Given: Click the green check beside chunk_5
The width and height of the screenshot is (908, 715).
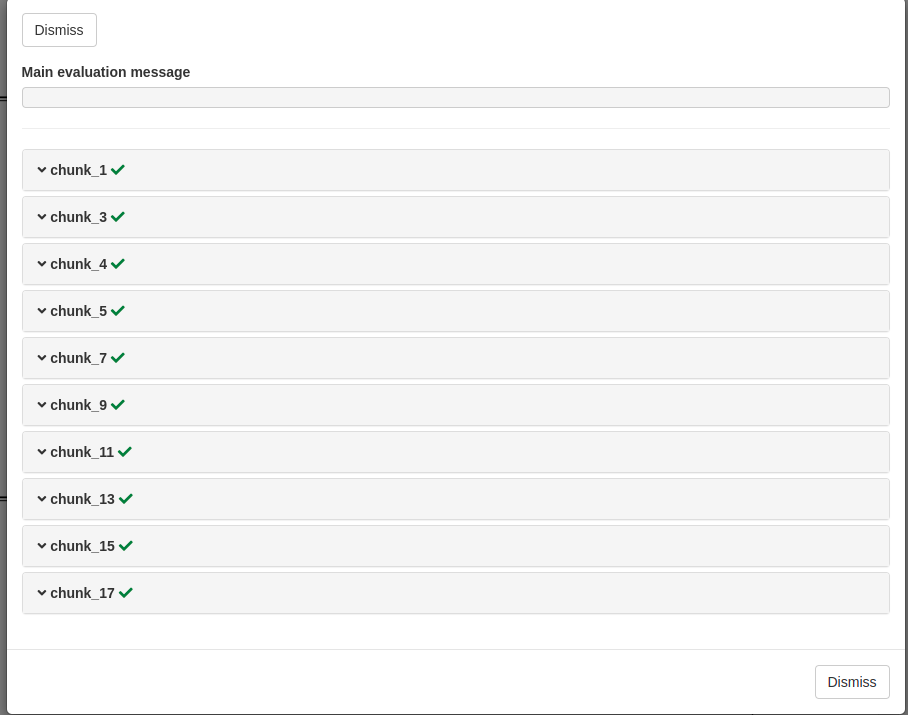Looking at the screenshot, I should [x=118, y=311].
